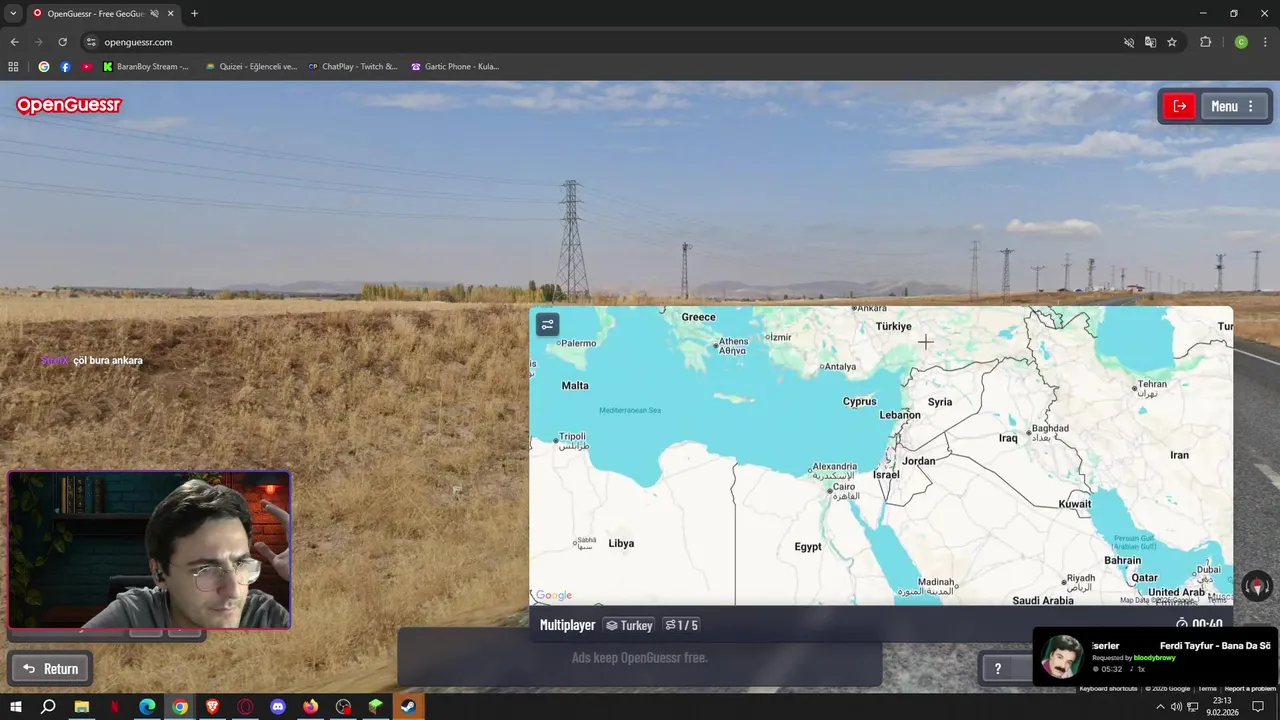
Task: Click the translate page icon
Action: [x=1150, y=42]
